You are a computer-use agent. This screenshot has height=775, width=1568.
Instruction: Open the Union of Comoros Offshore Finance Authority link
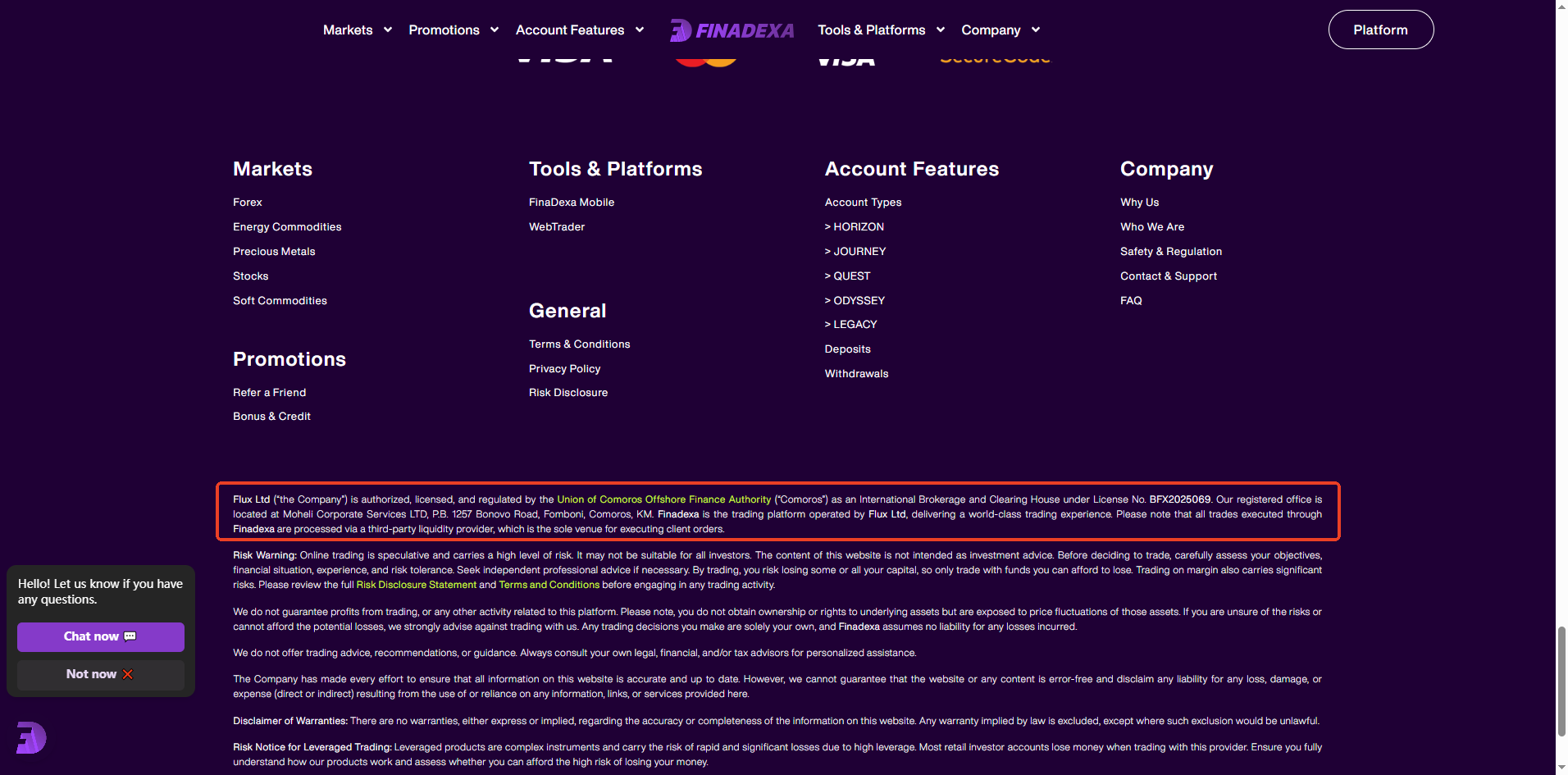[x=664, y=499]
